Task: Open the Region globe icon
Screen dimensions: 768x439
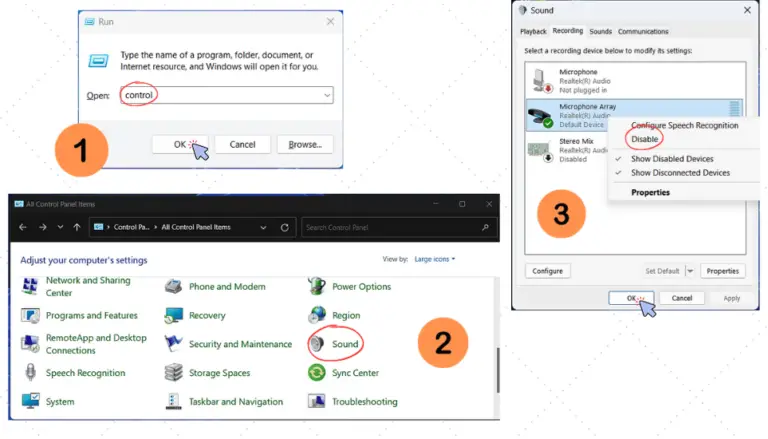Action: tap(317, 315)
